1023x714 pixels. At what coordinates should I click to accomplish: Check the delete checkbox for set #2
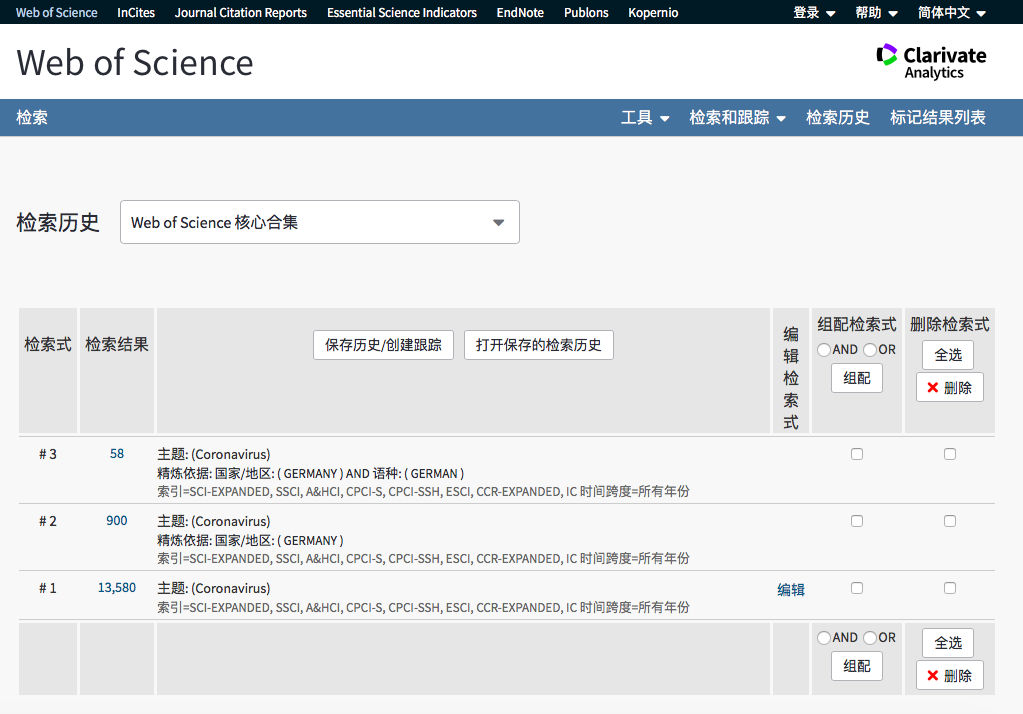950,521
